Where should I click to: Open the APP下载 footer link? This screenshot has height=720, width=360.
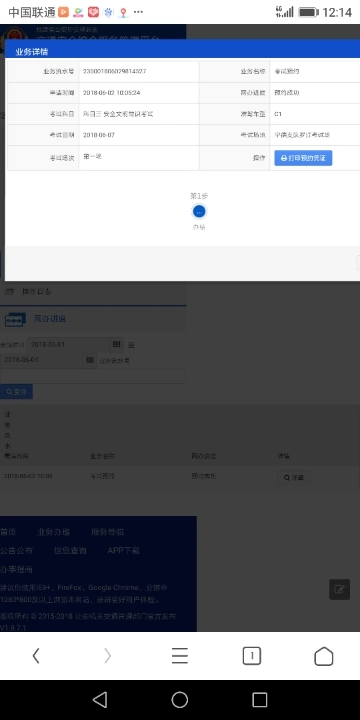point(124,550)
